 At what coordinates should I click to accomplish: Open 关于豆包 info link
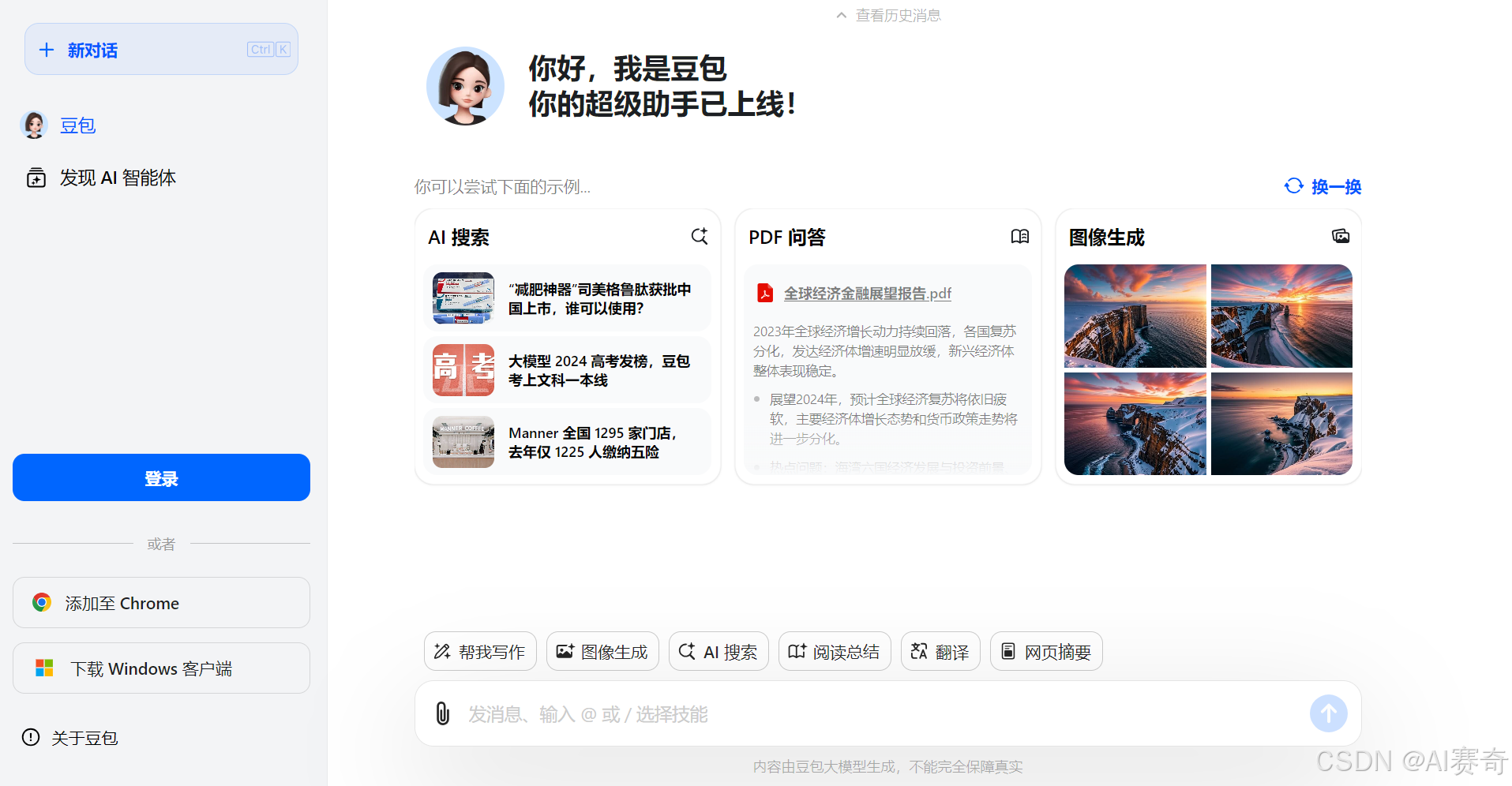(x=84, y=738)
